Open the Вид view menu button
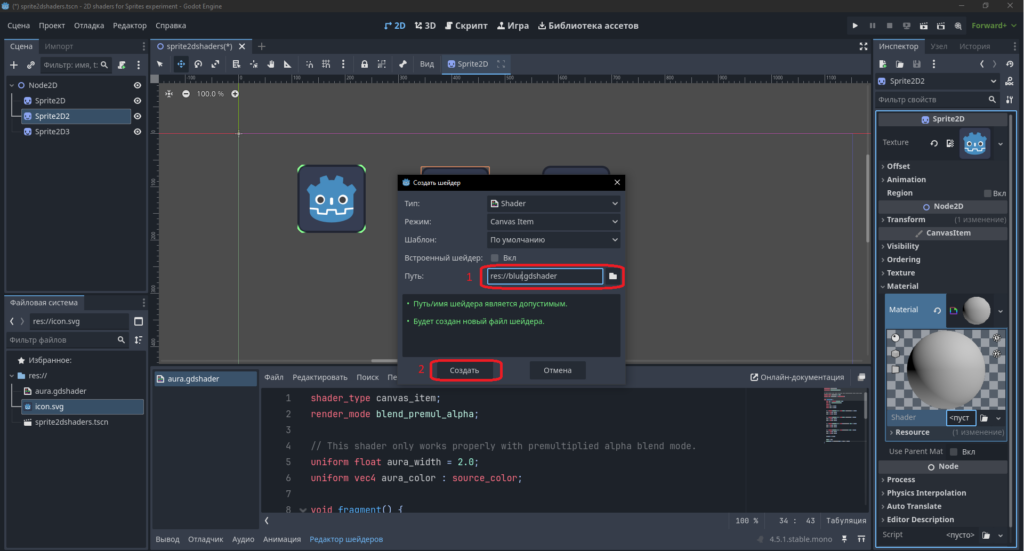1024x551 pixels. (x=426, y=64)
